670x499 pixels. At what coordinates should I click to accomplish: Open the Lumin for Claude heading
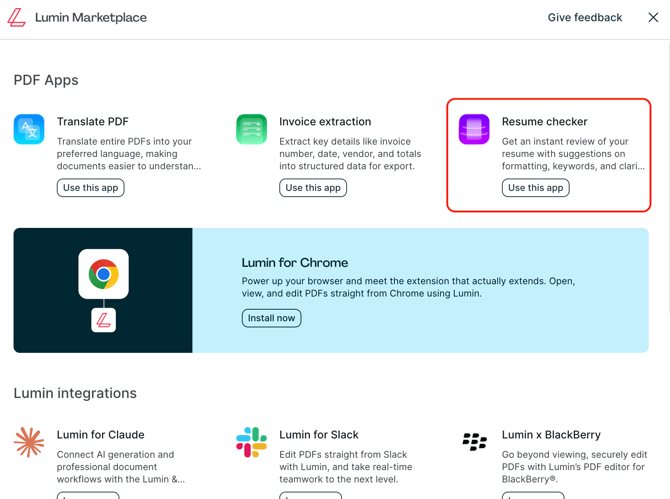point(100,435)
